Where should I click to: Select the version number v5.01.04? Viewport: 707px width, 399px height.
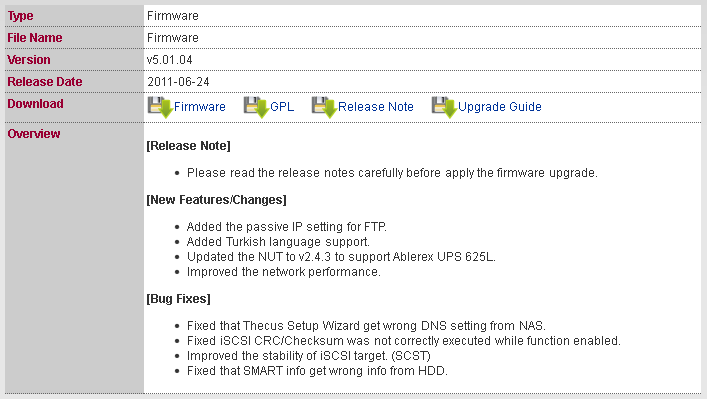click(170, 60)
